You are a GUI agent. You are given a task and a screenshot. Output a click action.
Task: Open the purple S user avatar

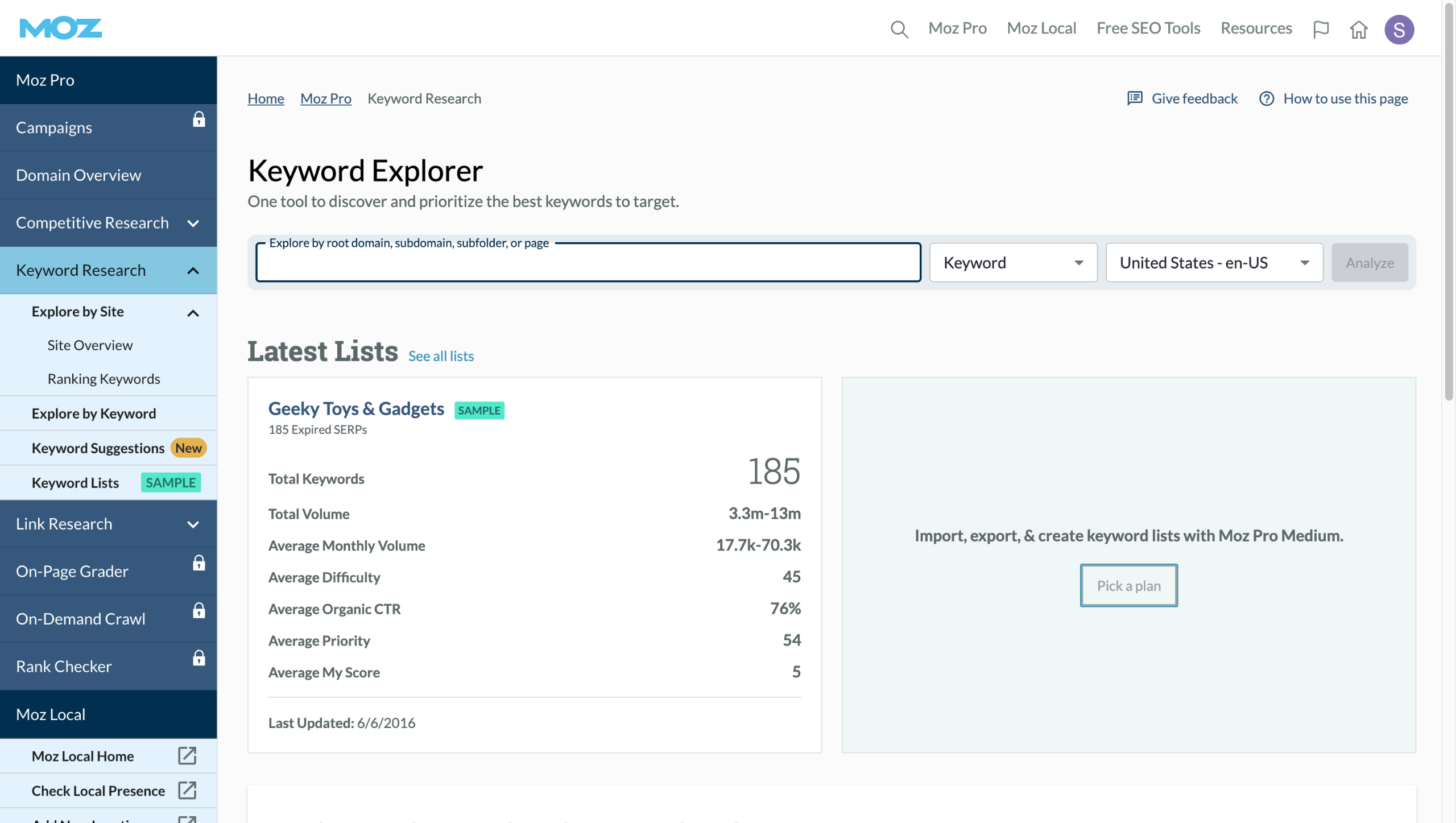[1399, 29]
